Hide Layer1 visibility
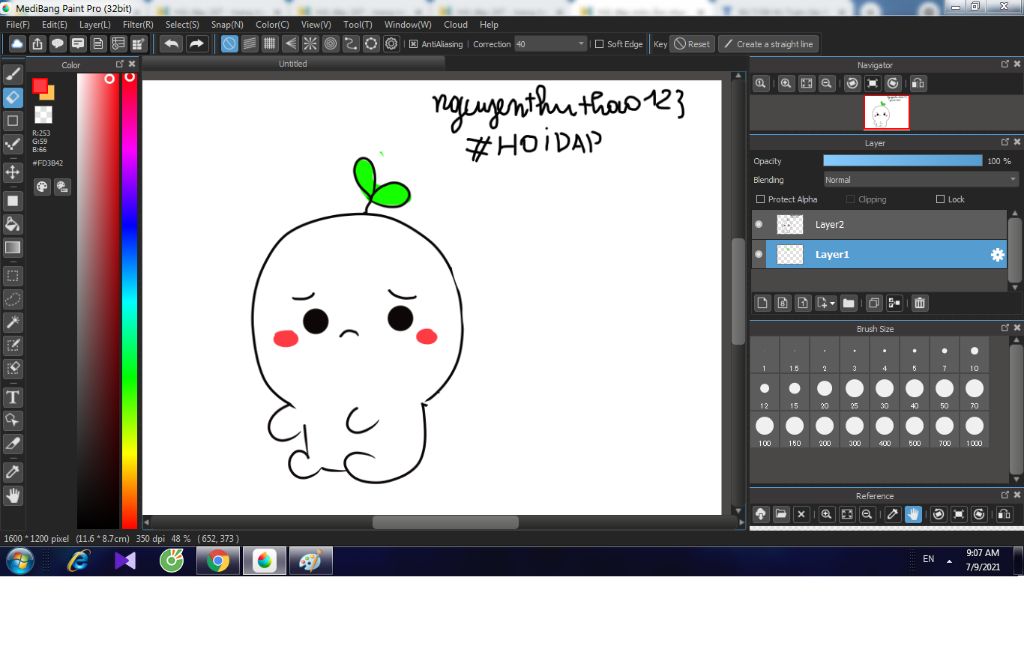The height and width of the screenshot is (661, 1024). coord(759,255)
